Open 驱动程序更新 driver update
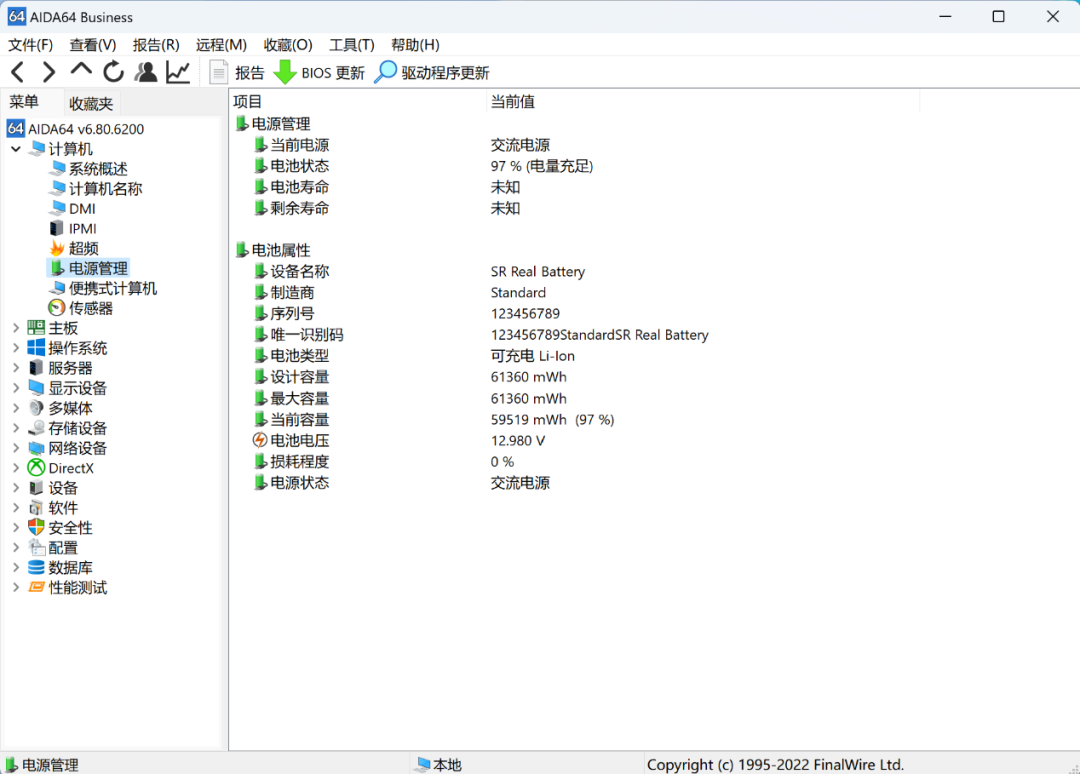The height and width of the screenshot is (774, 1080). [432, 72]
